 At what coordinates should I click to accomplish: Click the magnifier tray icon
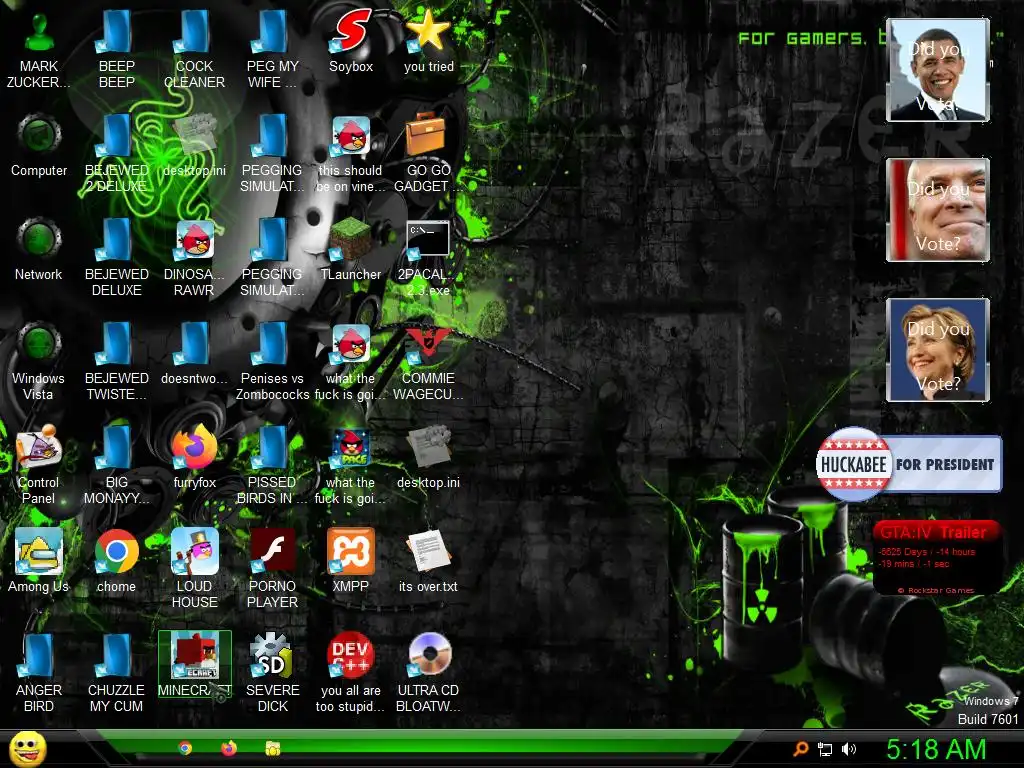[x=801, y=749]
